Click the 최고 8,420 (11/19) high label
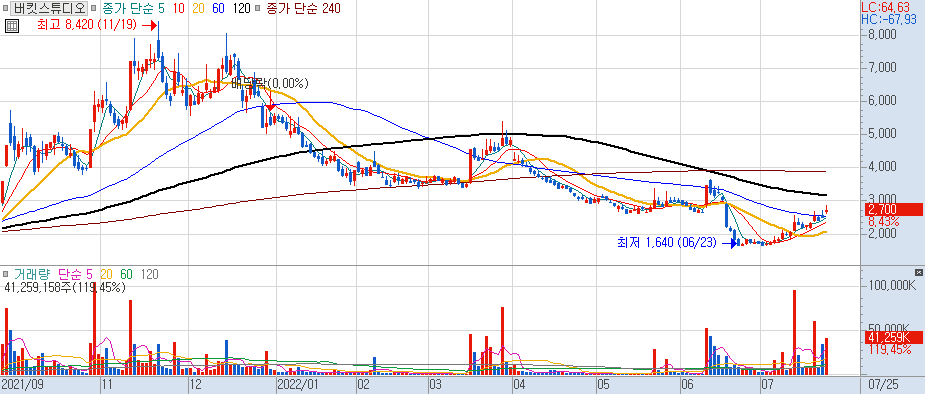Screen dimensions: 925x394 [87, 25]
